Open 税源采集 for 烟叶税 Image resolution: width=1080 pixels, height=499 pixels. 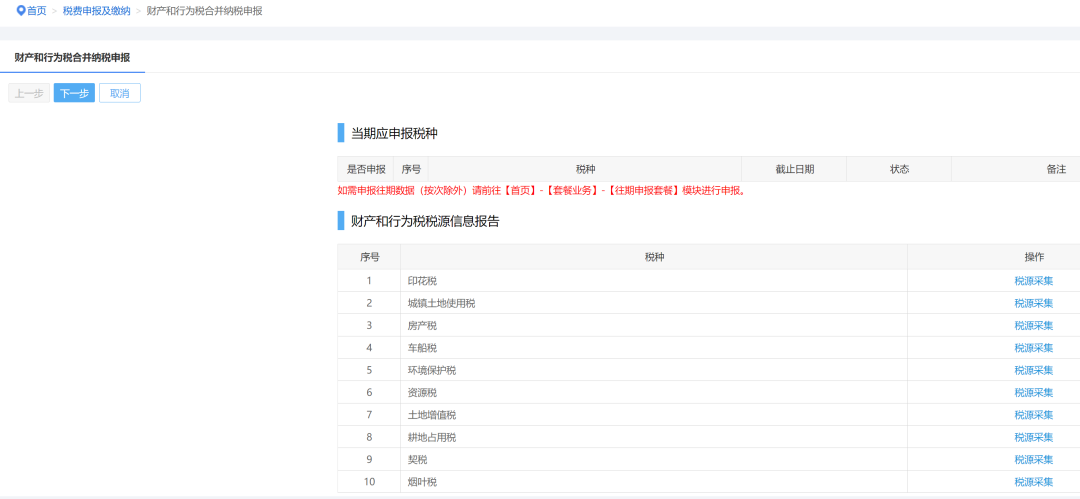(x=1034, y=482)
